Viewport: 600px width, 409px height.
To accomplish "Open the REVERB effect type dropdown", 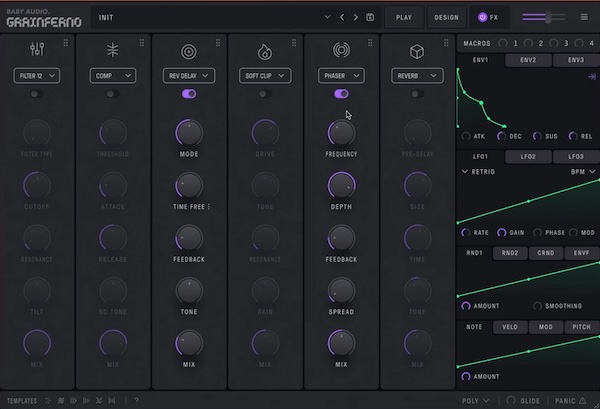I will (x=417, y=76).
